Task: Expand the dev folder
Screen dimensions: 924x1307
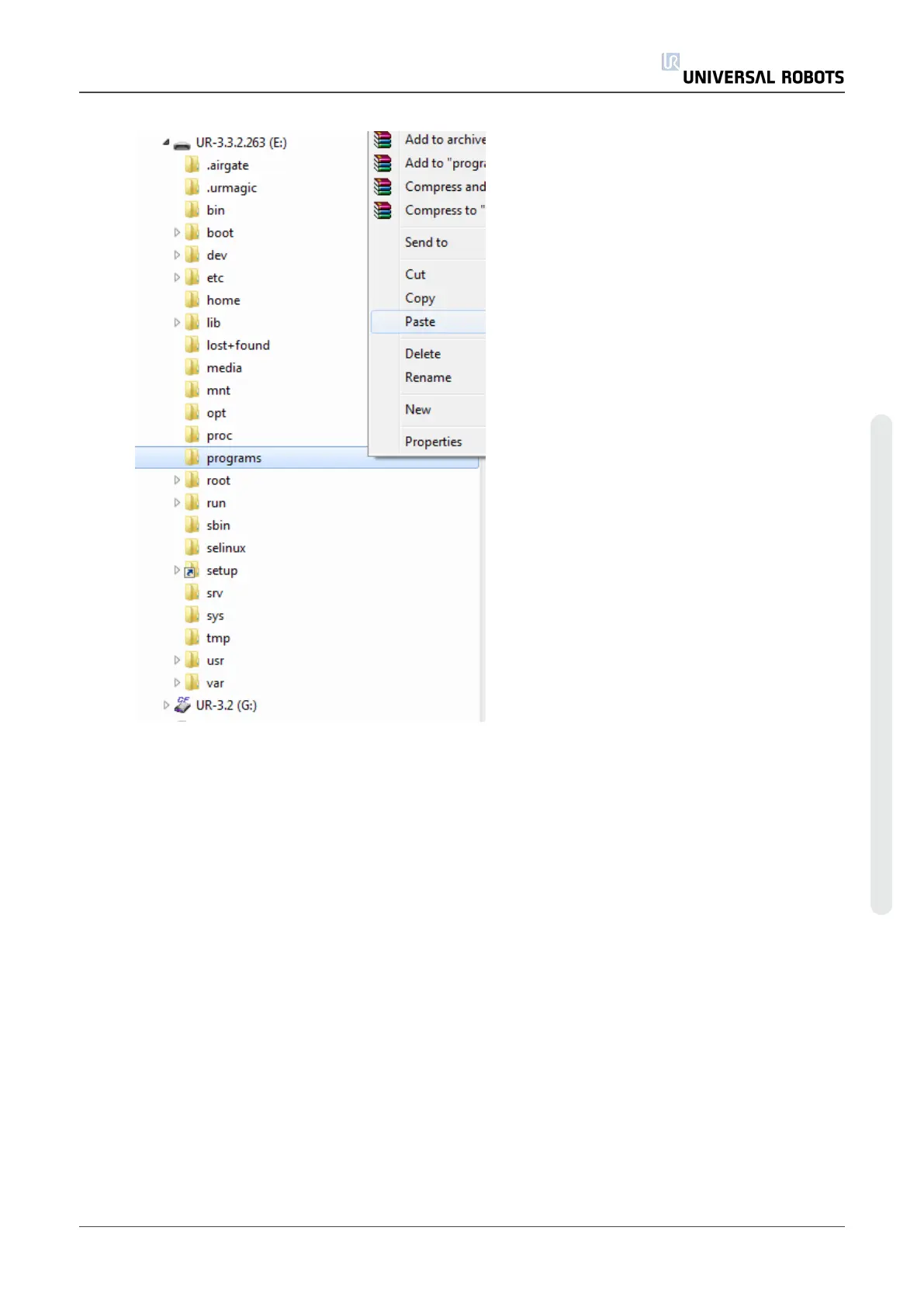Action: [x=177, y=255]
